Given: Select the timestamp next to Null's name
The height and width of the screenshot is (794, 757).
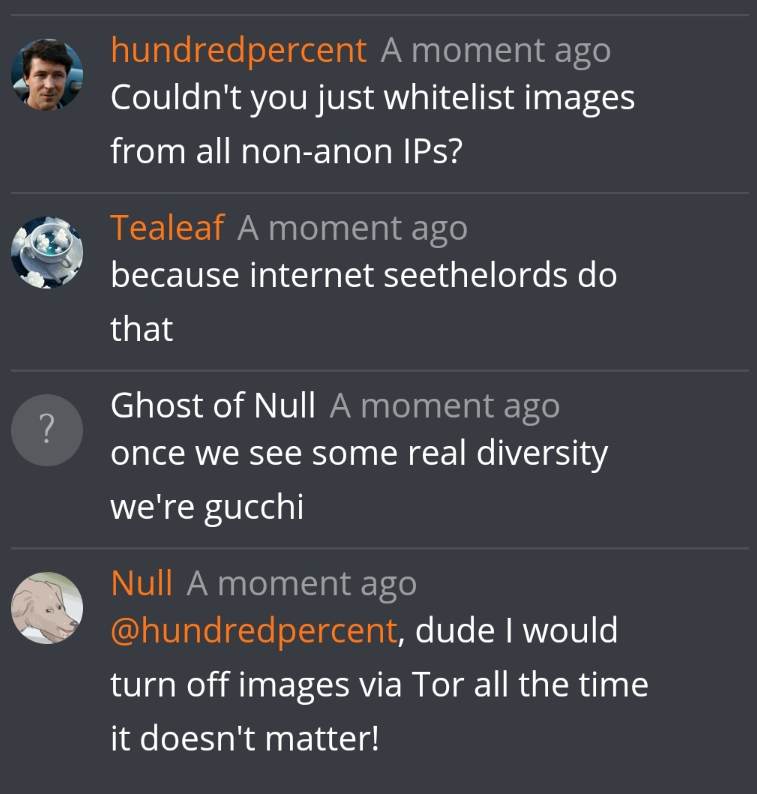Looking at the screenshot, I should pos(301,584).
